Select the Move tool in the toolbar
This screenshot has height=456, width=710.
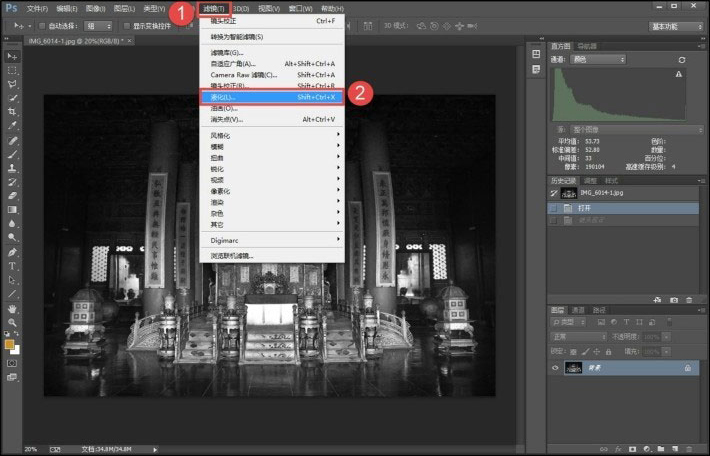(13, 56)
